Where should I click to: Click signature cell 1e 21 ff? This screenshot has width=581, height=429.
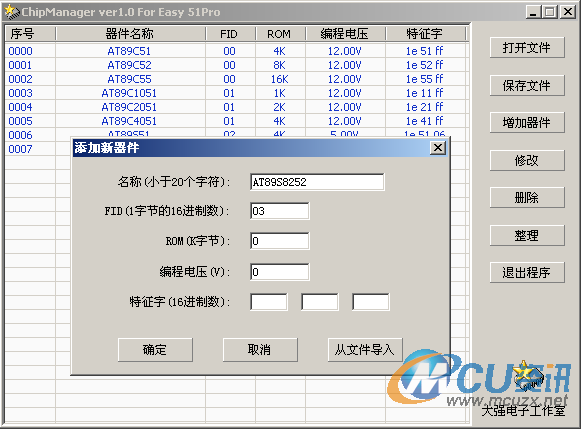click(x=424, y=107)
